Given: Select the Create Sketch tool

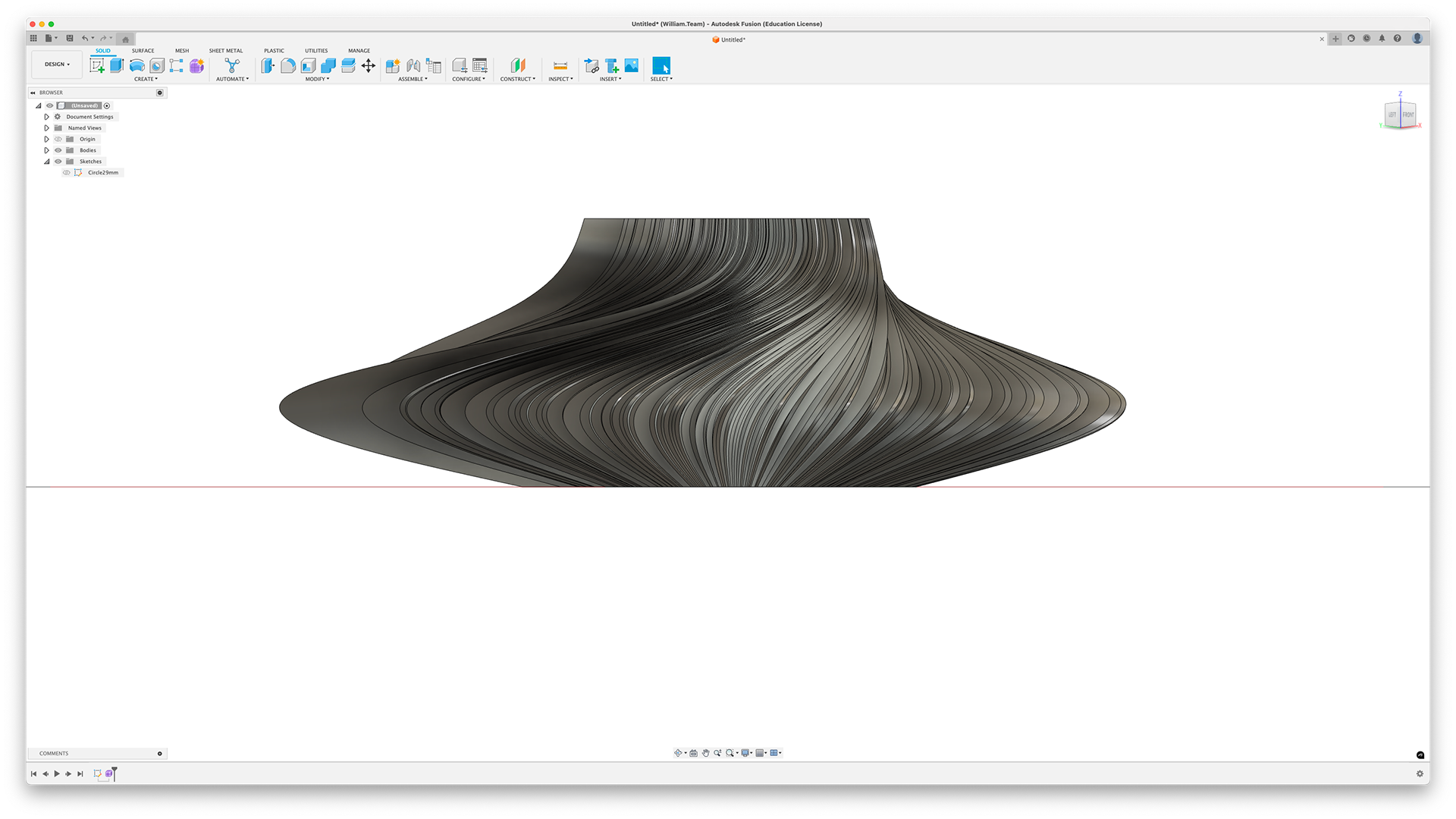Looking at the screenshot, I should (97, 66).
